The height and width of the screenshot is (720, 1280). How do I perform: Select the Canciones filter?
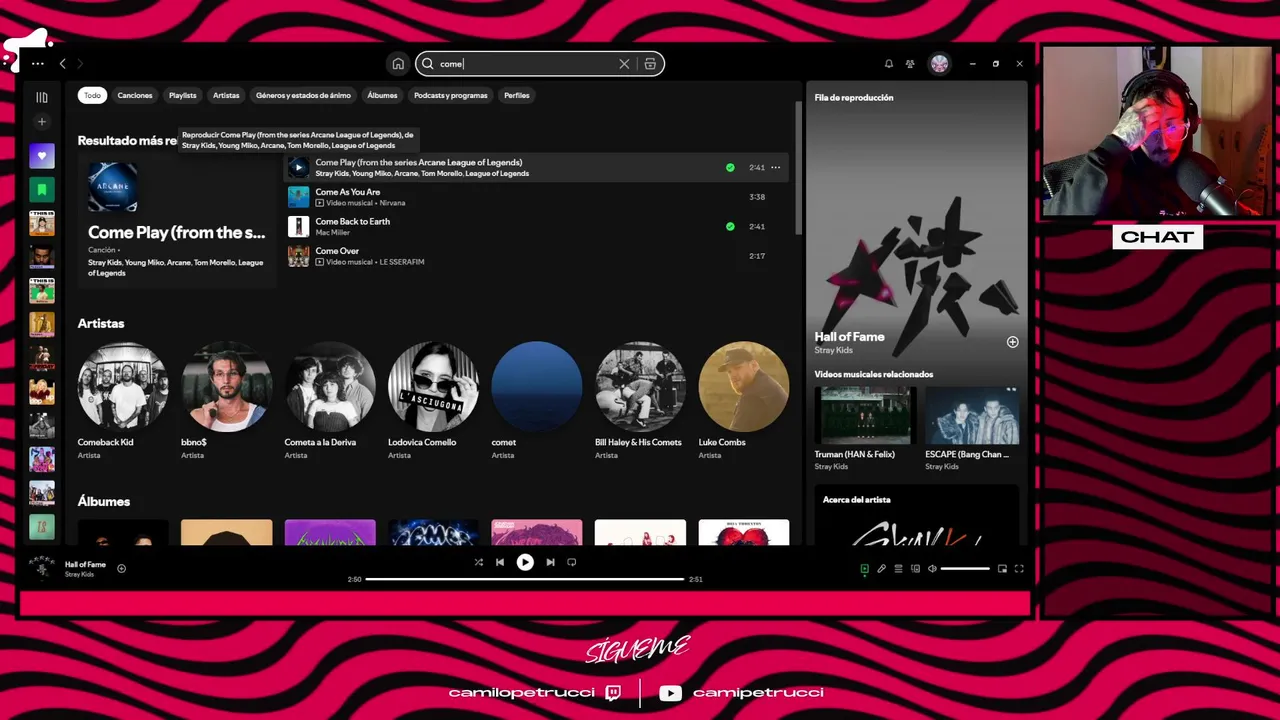pyautogui.click(x=135, y=95)
